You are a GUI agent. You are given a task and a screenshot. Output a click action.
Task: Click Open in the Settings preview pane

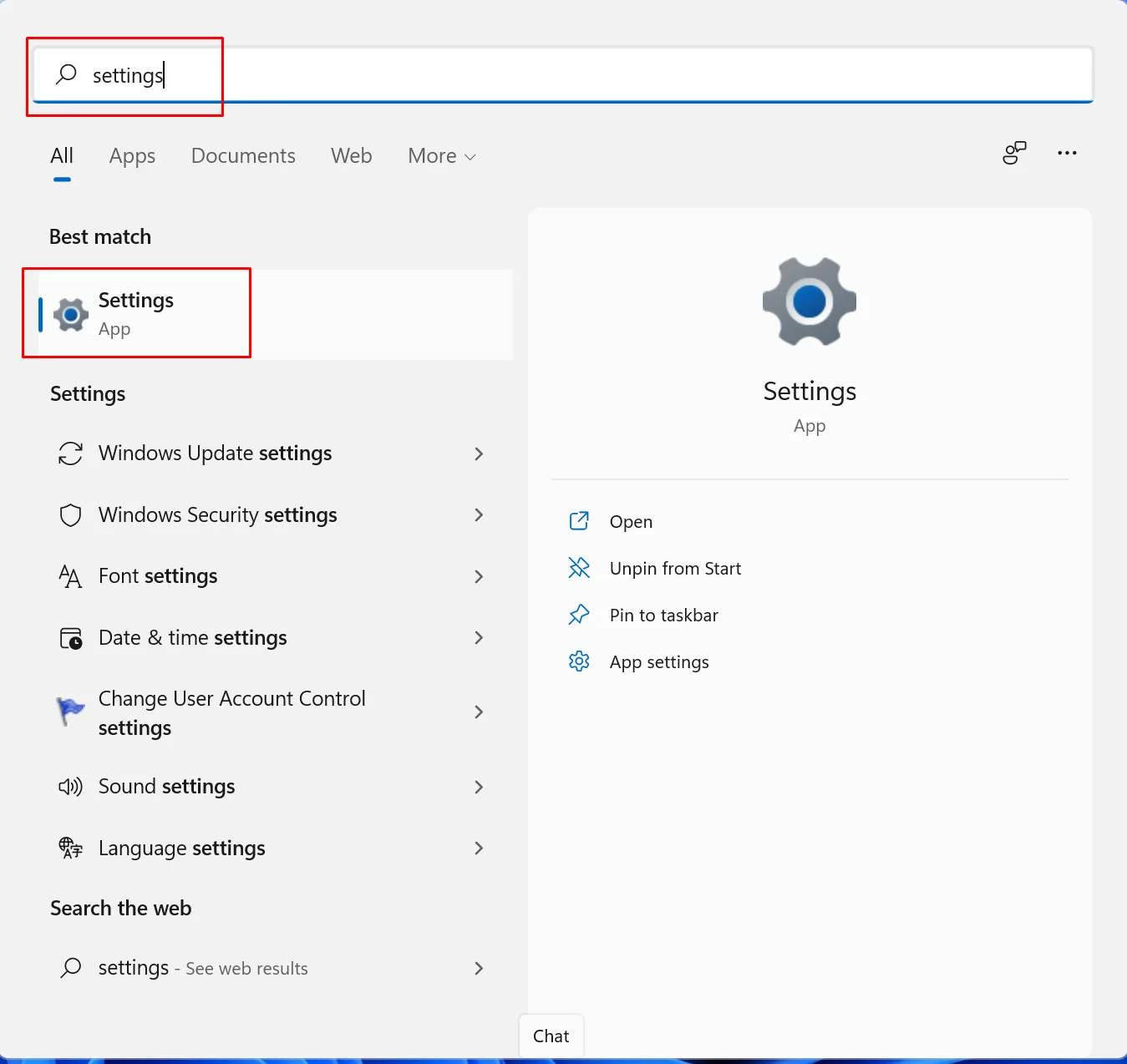[x=631, y=522]
